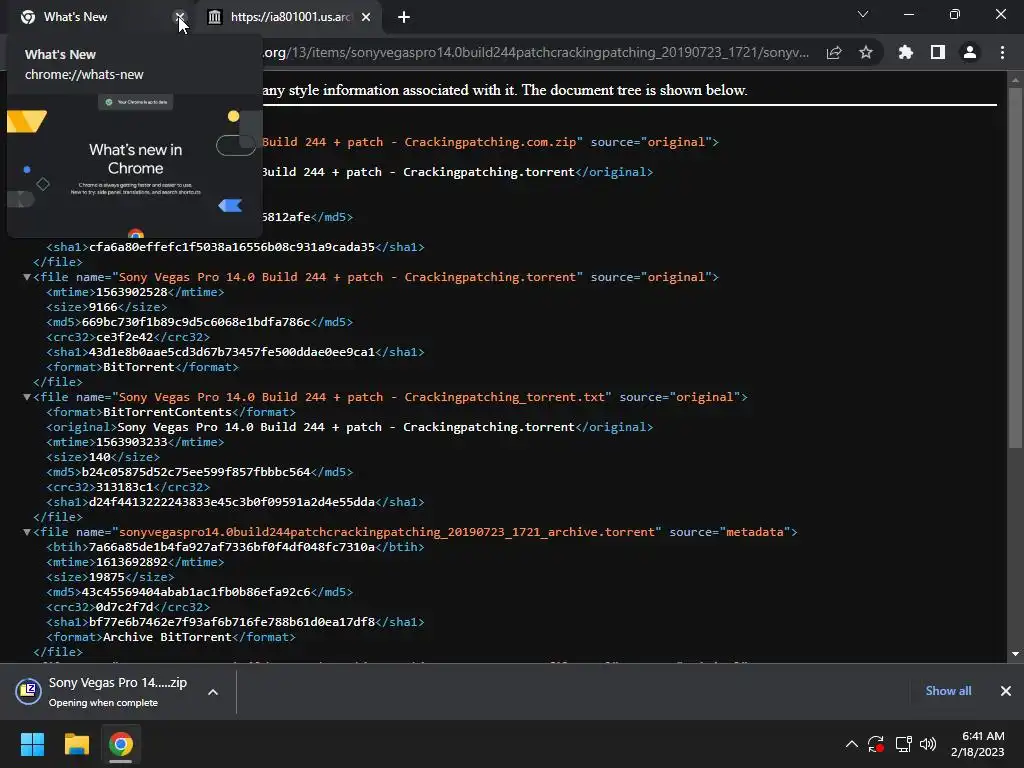Viewport: 1024px width, 768px height.
Task: Click the What's New tab favicon
Action: pyautogui.click(x=28, y=17)
